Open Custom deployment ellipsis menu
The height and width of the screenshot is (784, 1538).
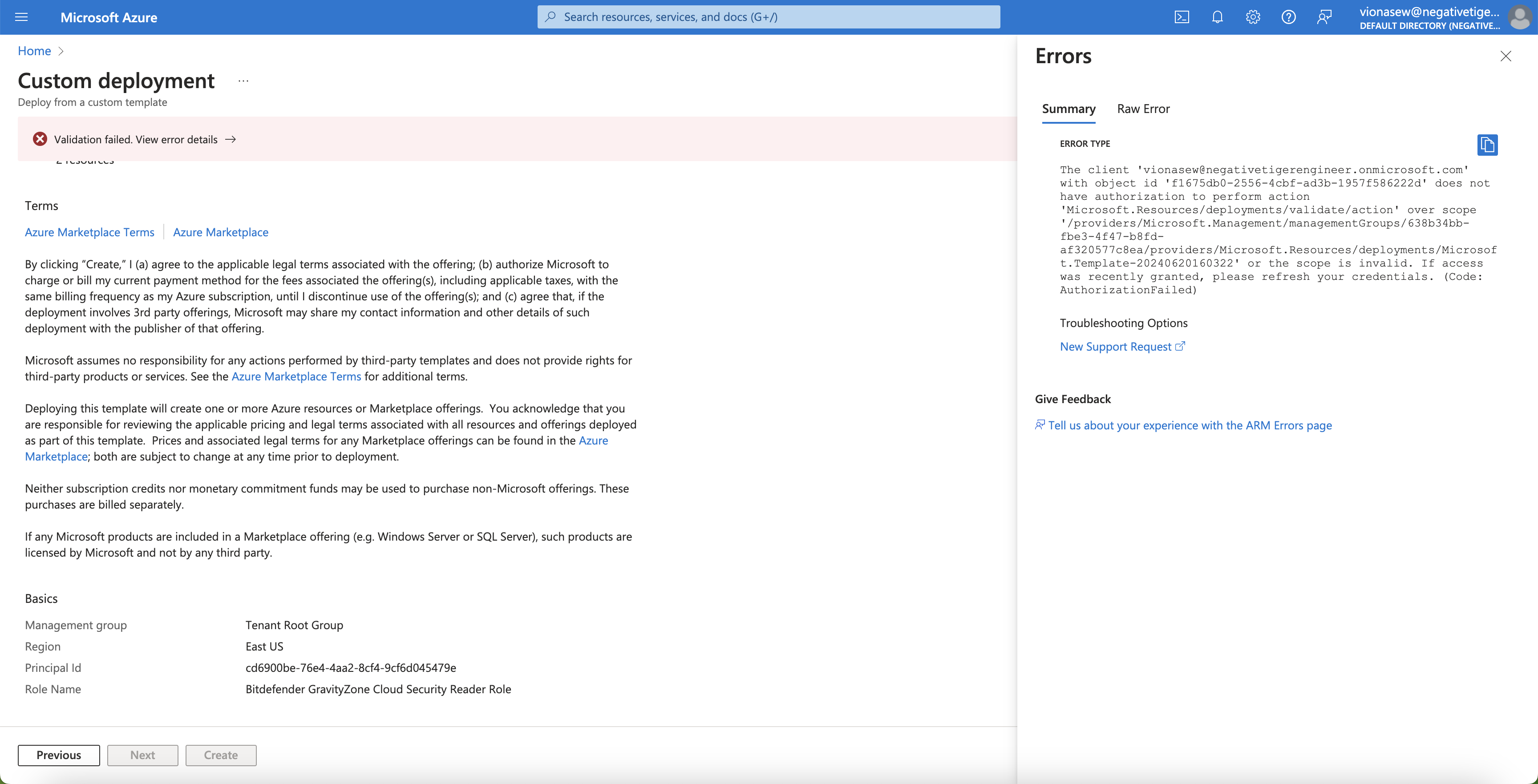coord(243,81)
